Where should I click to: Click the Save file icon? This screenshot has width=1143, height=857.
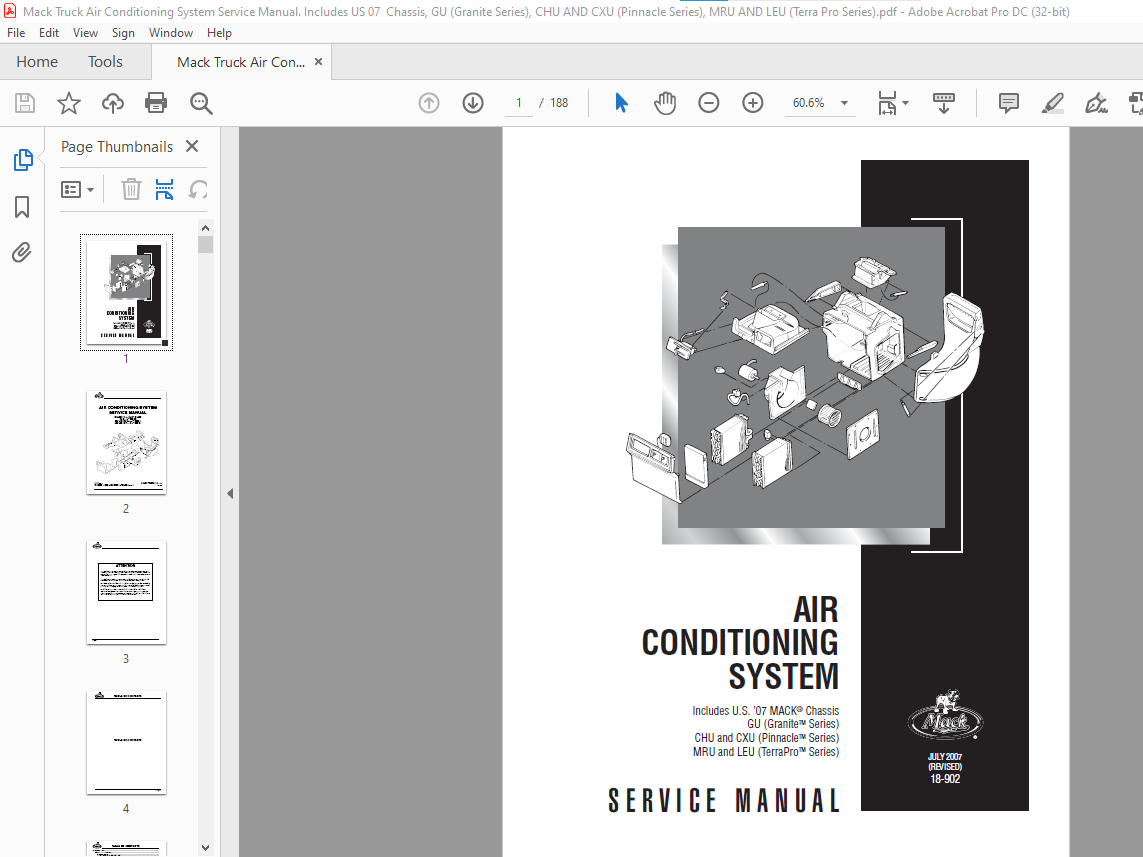coord(25,103)
